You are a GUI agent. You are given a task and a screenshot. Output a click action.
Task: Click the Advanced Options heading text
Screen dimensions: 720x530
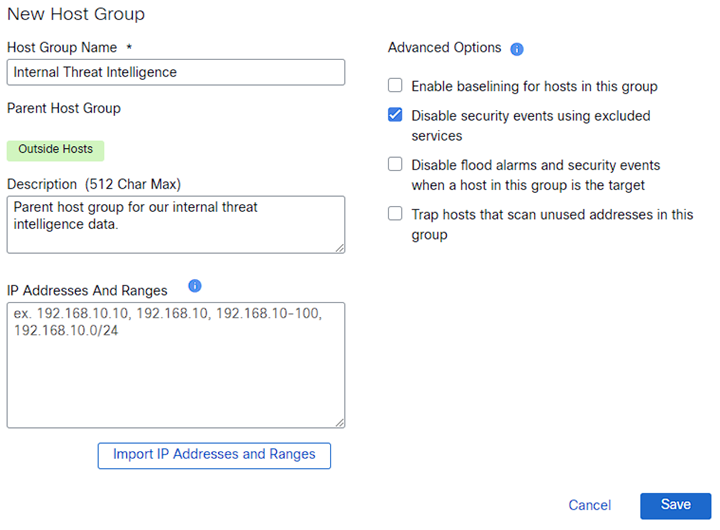click(x=444, y=48)
